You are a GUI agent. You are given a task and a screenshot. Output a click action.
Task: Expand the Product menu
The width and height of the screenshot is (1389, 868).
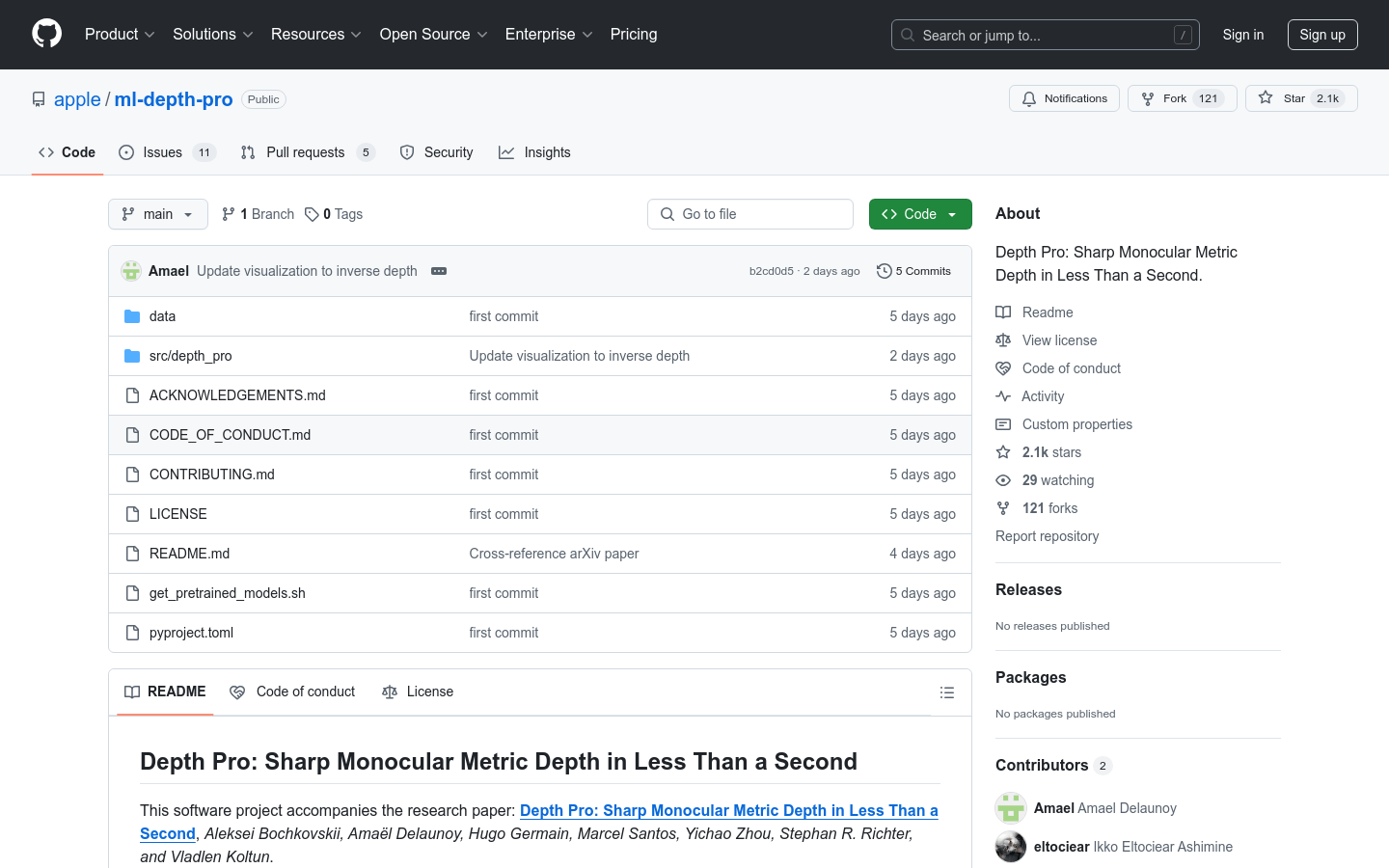pos(120,35)
